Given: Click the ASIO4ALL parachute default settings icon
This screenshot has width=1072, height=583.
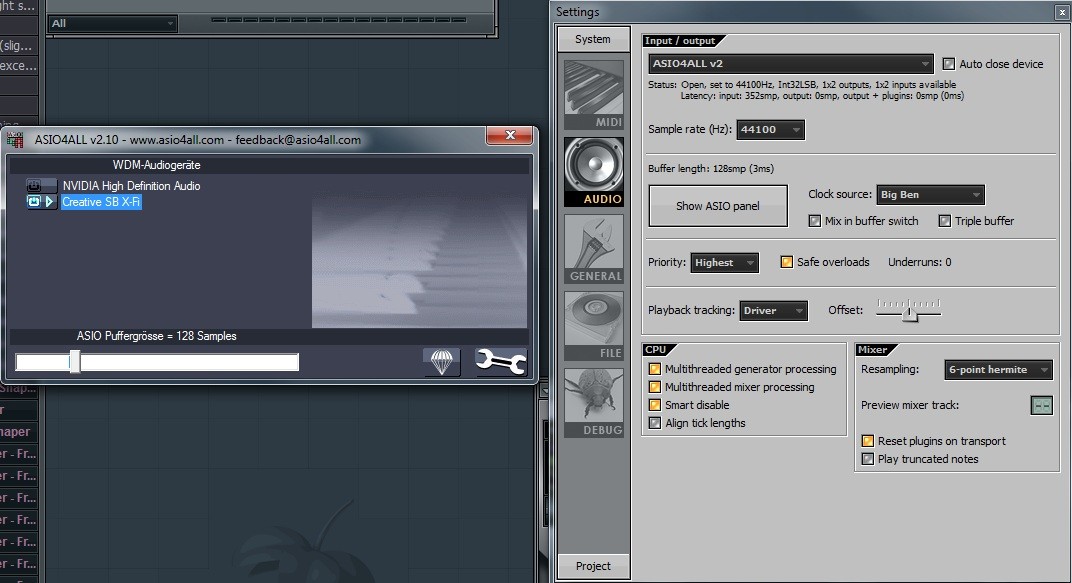Looking at the screenshot, I should coord(442,362).
